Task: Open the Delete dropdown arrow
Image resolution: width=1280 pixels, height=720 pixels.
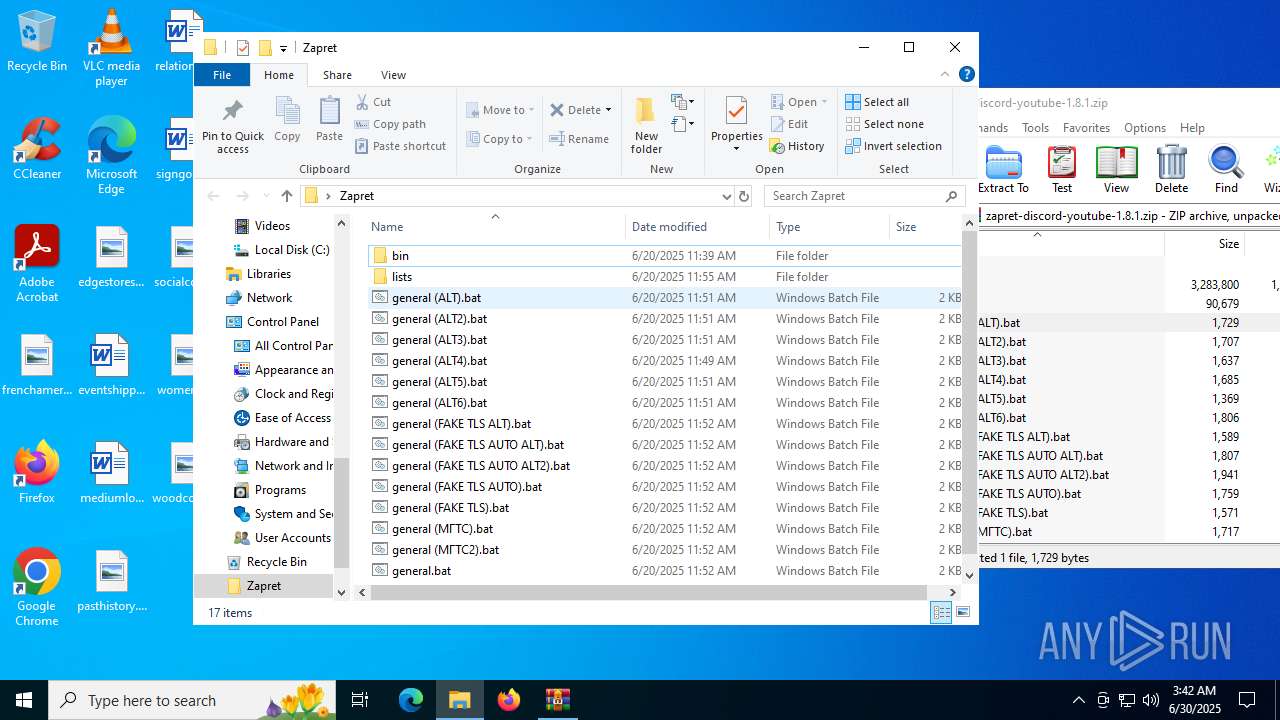Action: 608,110
